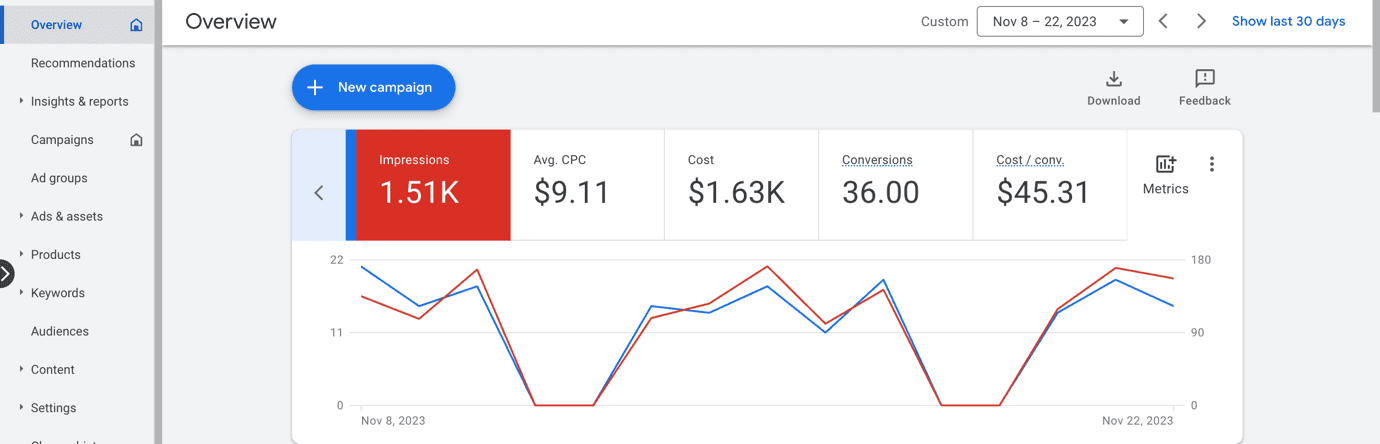Open Audiences from the sidebar
Viewport: 1380px width, 444px height.
tap(59, 331)
